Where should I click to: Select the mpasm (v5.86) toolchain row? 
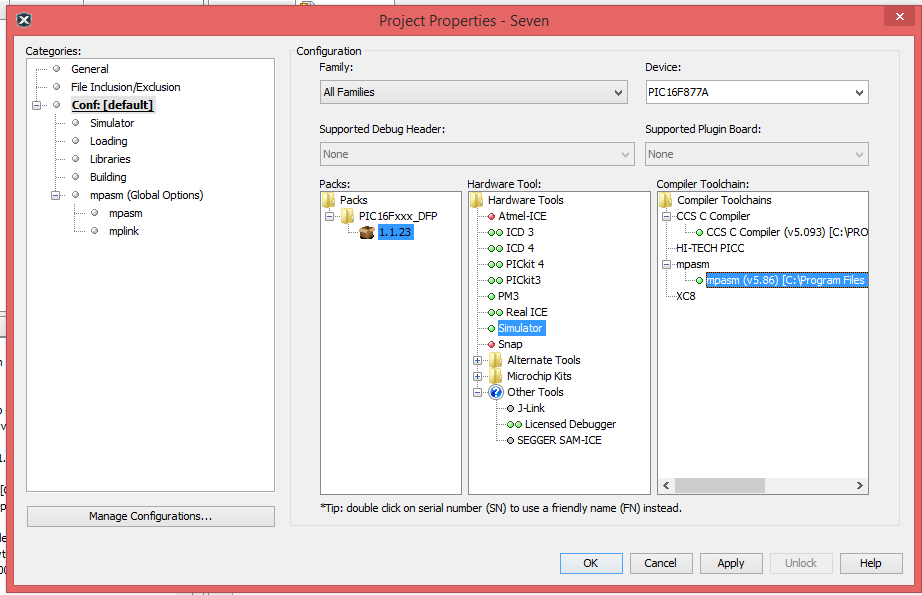(x=786, y=280)
